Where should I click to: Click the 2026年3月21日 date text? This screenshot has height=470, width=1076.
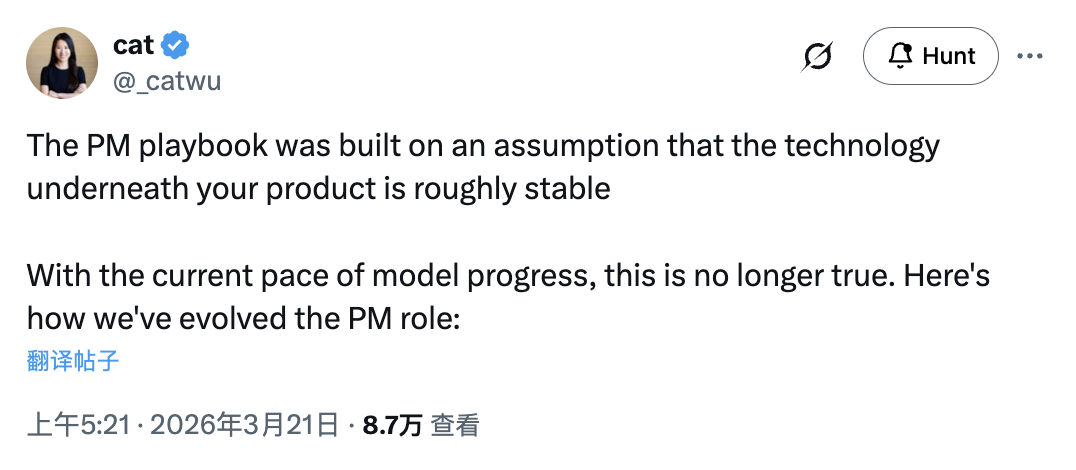(244, 425)
